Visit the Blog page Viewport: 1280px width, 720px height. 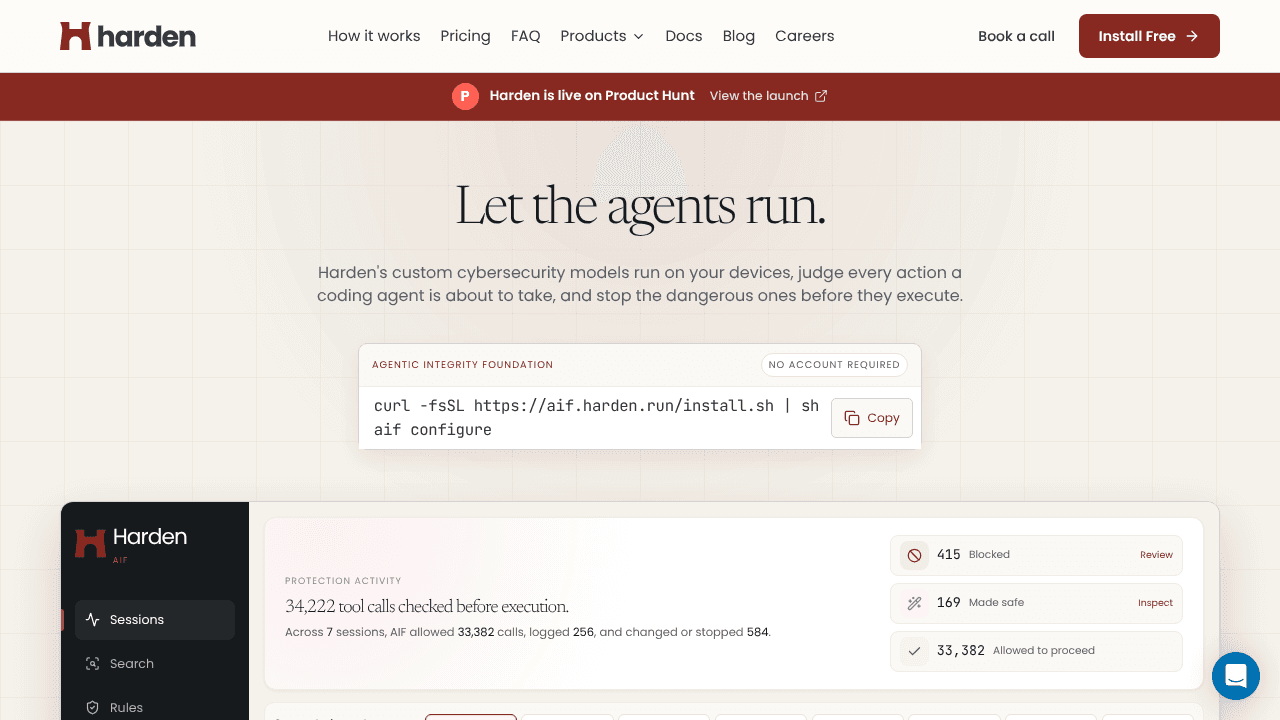(739, 36)
